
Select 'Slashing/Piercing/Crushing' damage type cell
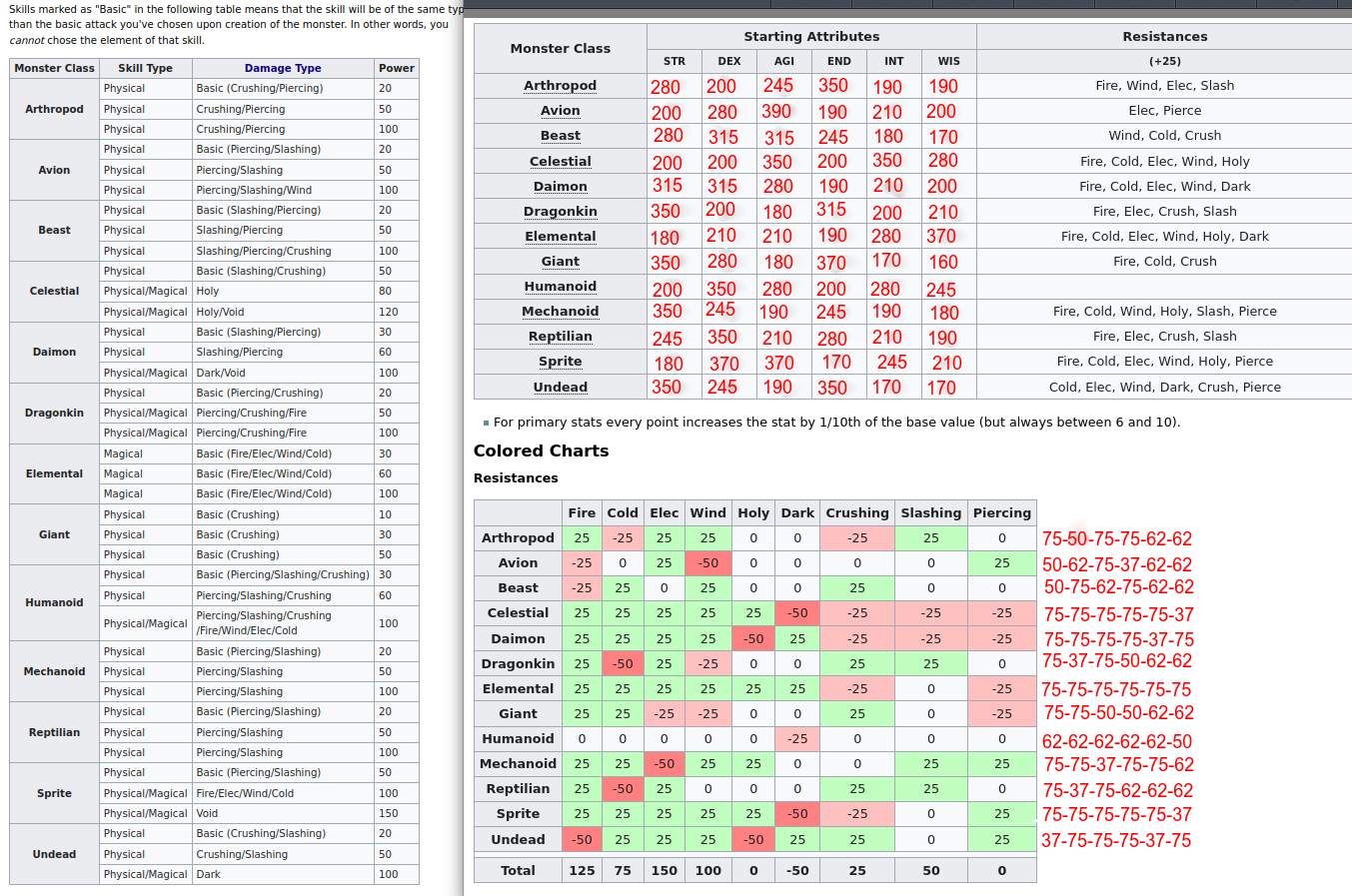click(283, 251)
